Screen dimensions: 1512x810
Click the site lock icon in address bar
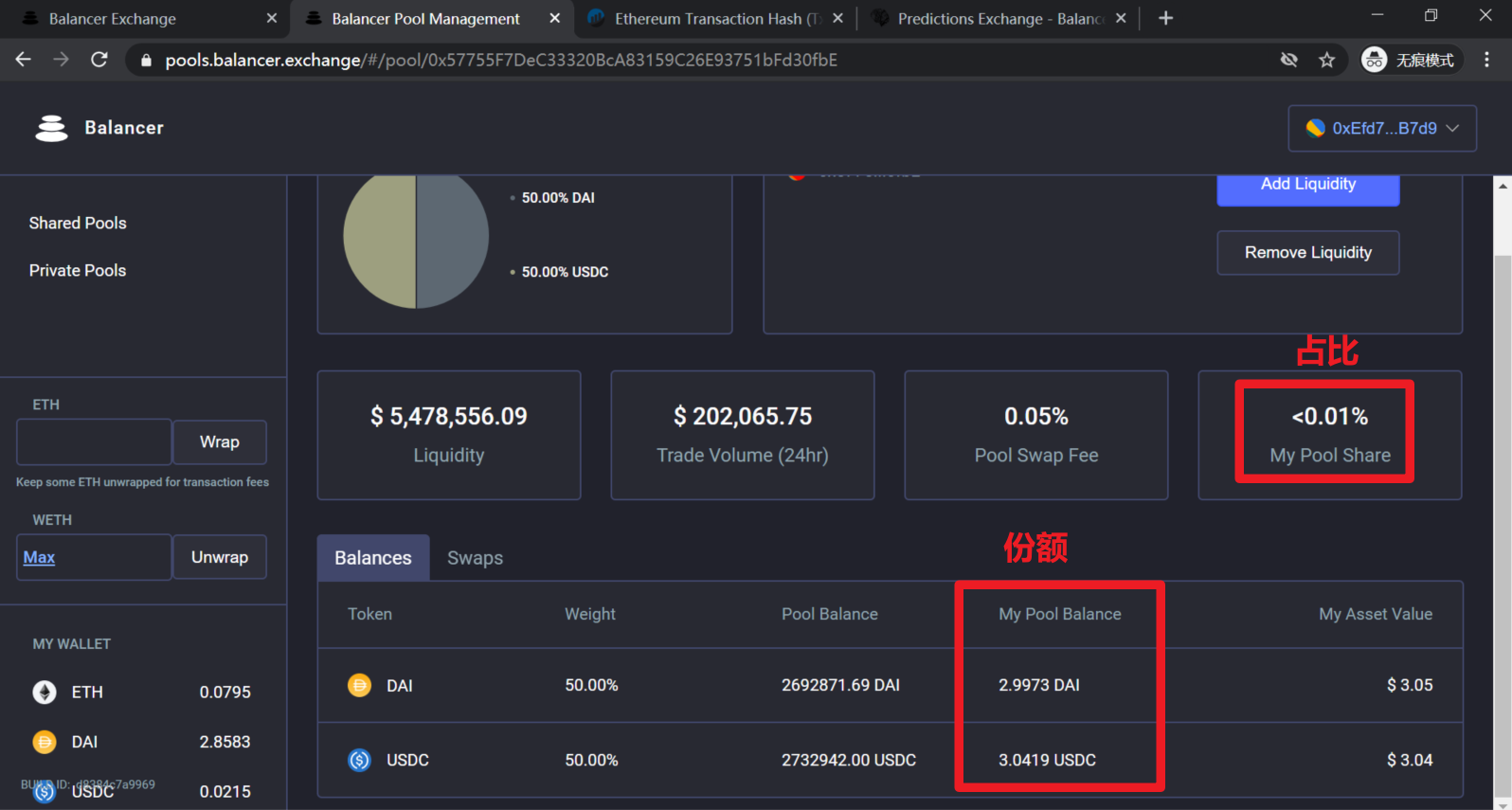[x=146, y=60]
